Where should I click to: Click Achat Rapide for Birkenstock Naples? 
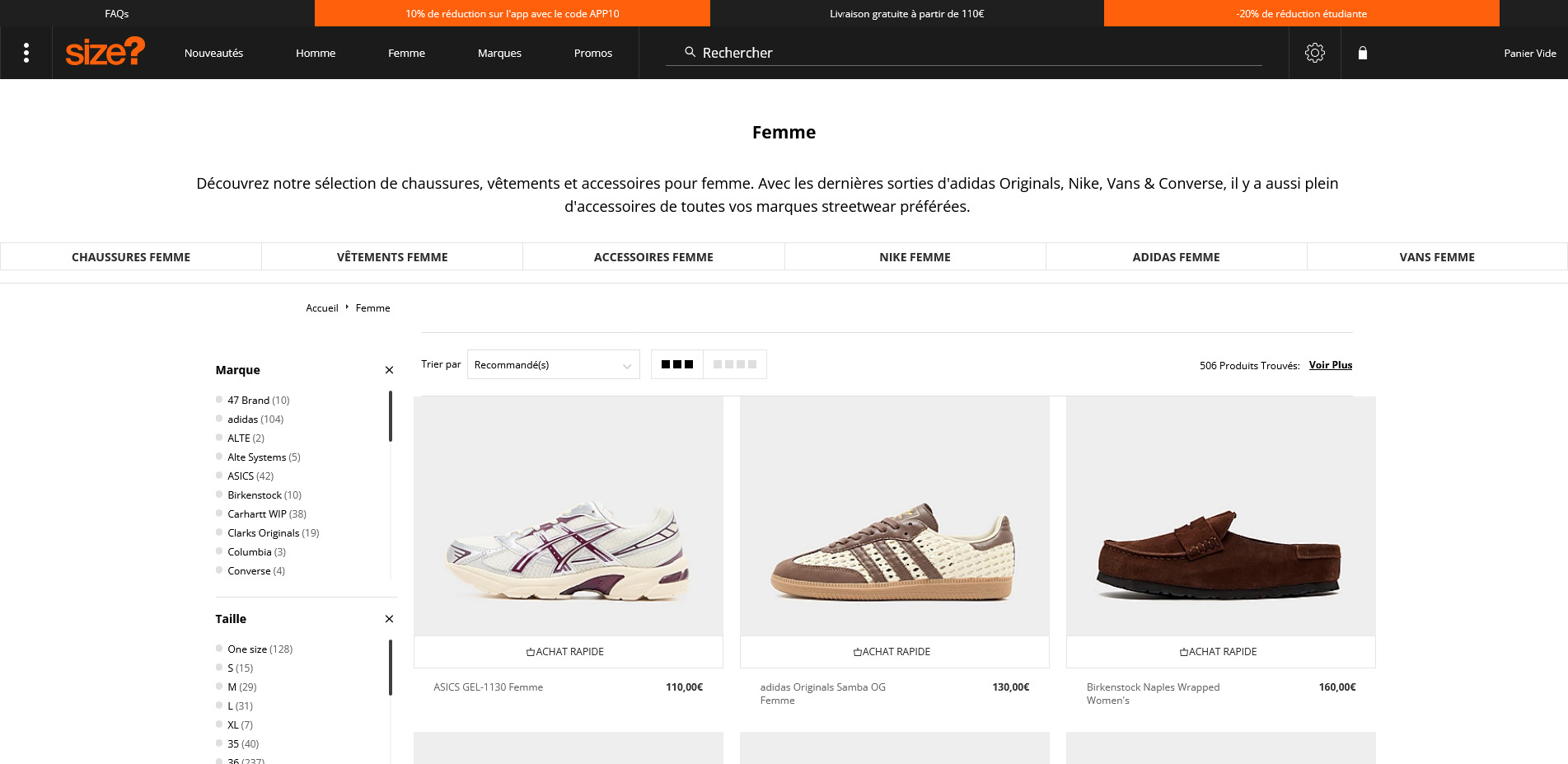point(1221,651)
